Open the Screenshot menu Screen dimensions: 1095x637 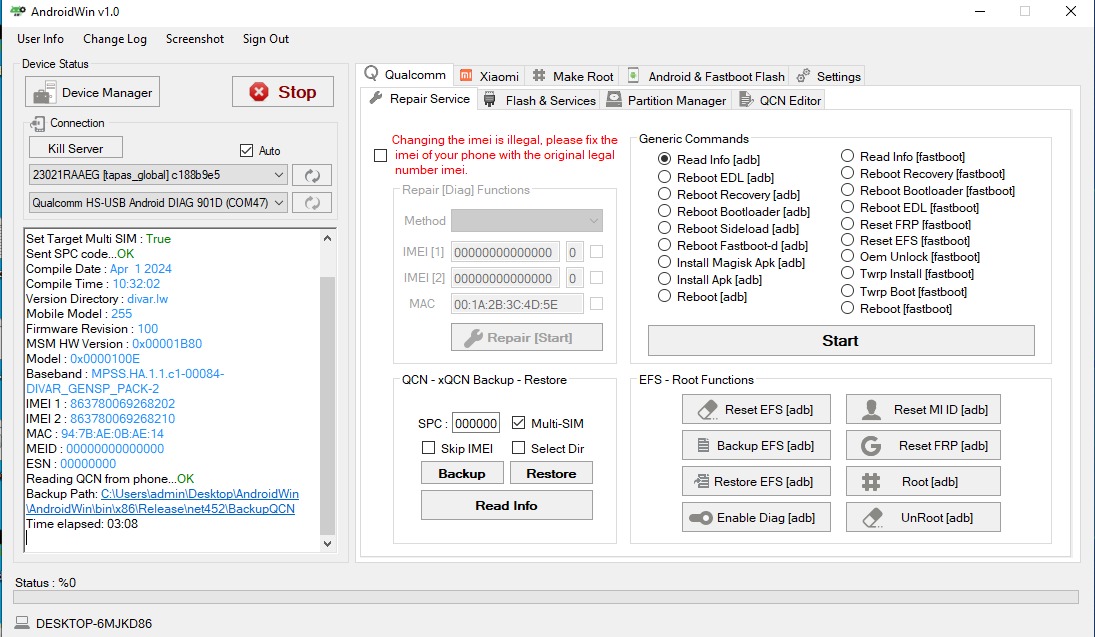pos(195,39)
